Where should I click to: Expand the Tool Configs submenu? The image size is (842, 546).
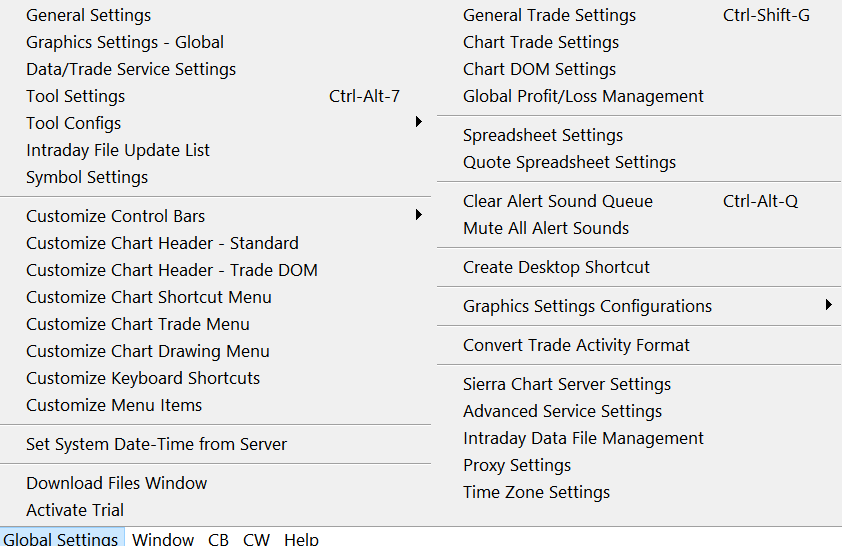click(x=74, y=123)
